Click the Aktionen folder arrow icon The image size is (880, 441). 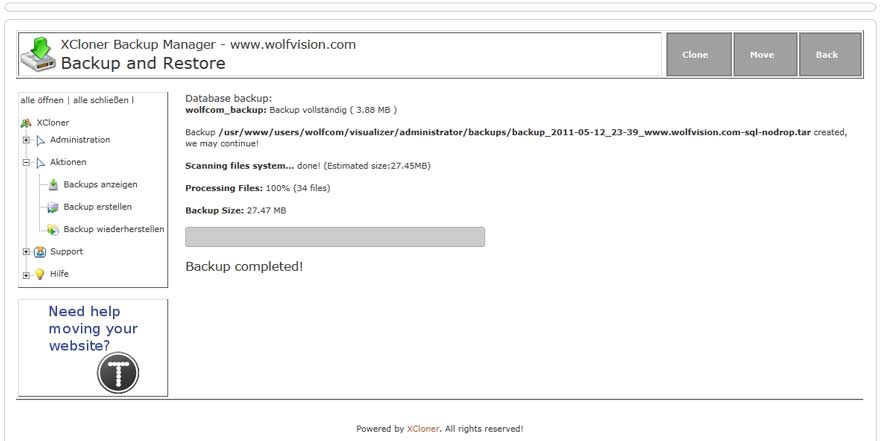point(40,163)
